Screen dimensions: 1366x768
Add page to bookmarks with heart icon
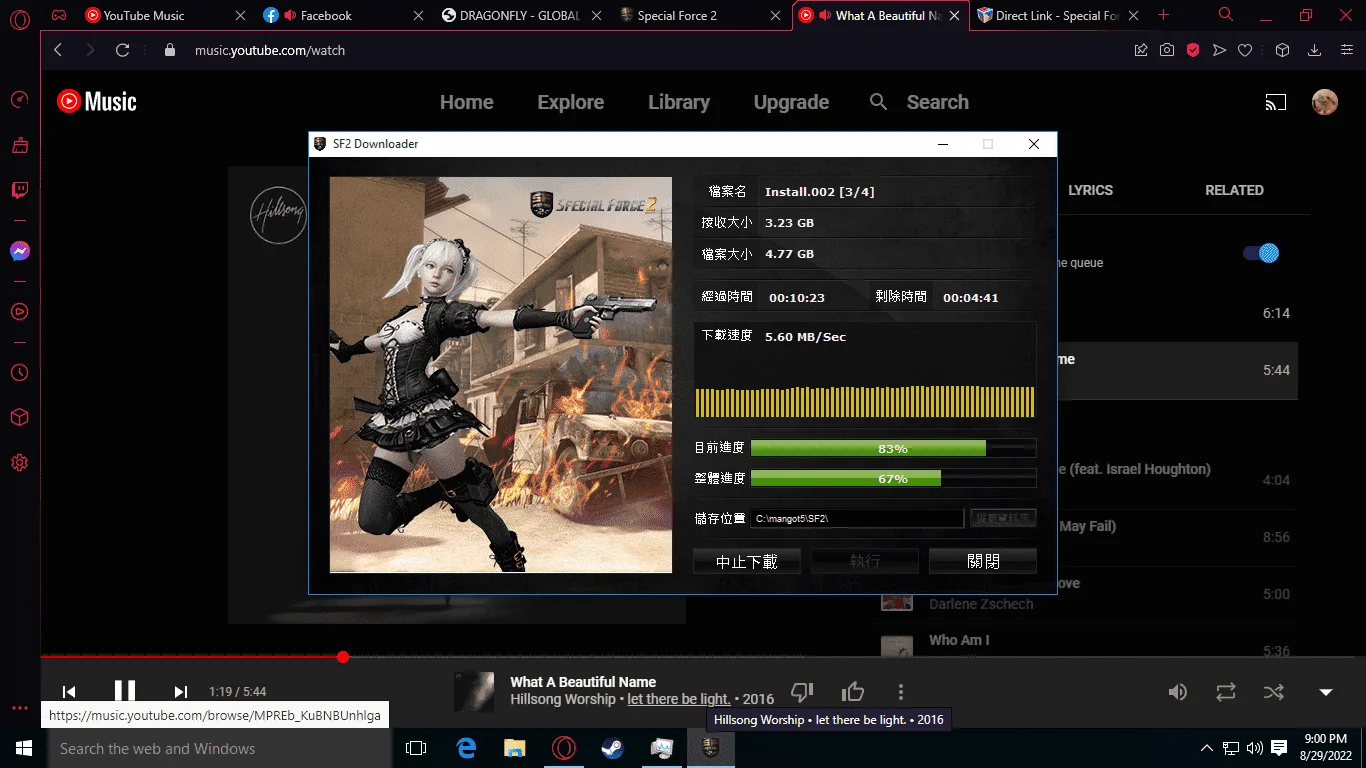tap(1245, 50)
